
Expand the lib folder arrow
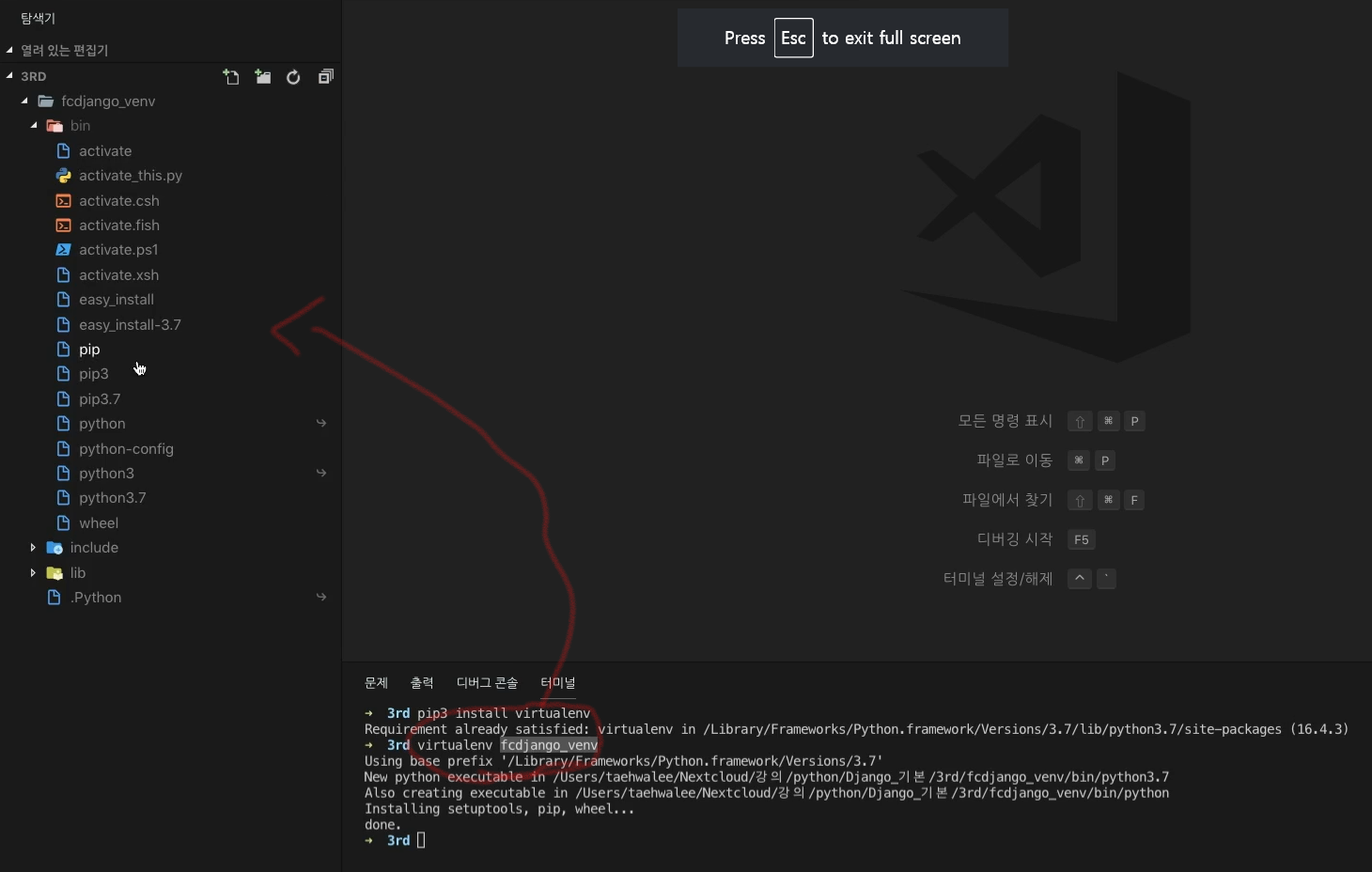tap(33, 573)
